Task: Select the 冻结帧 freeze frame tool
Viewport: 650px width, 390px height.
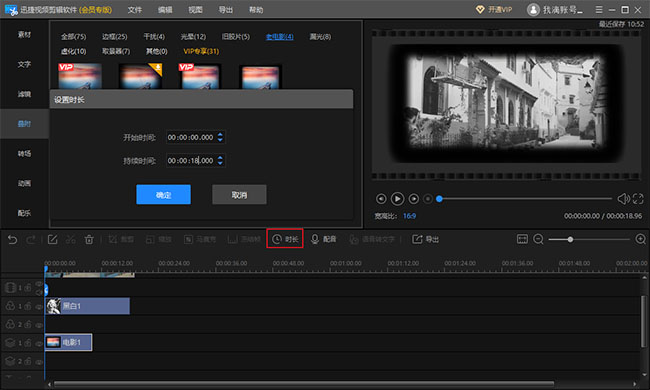Action: [244, 240]
